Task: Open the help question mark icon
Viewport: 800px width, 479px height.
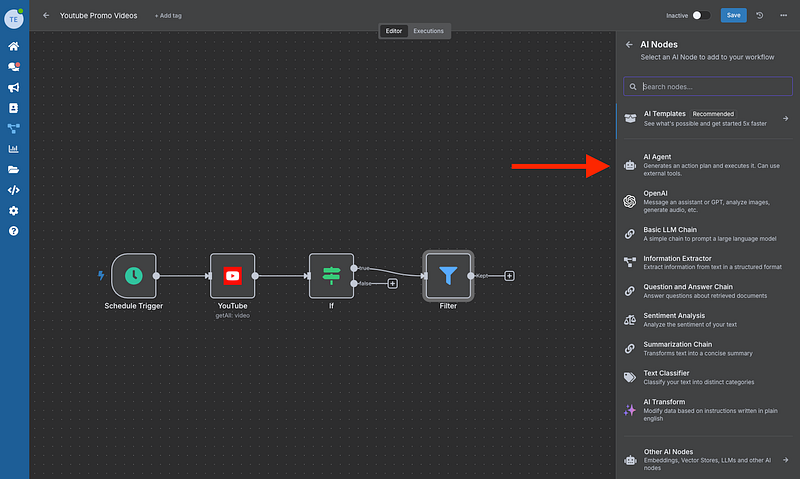Action: (14, 231)
